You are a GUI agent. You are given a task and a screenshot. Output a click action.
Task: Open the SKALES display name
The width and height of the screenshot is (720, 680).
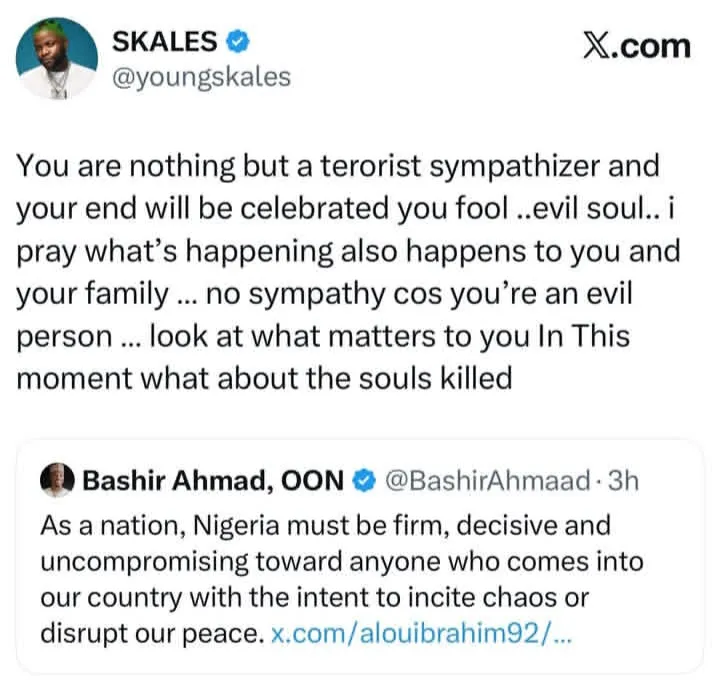click(167, 42)
